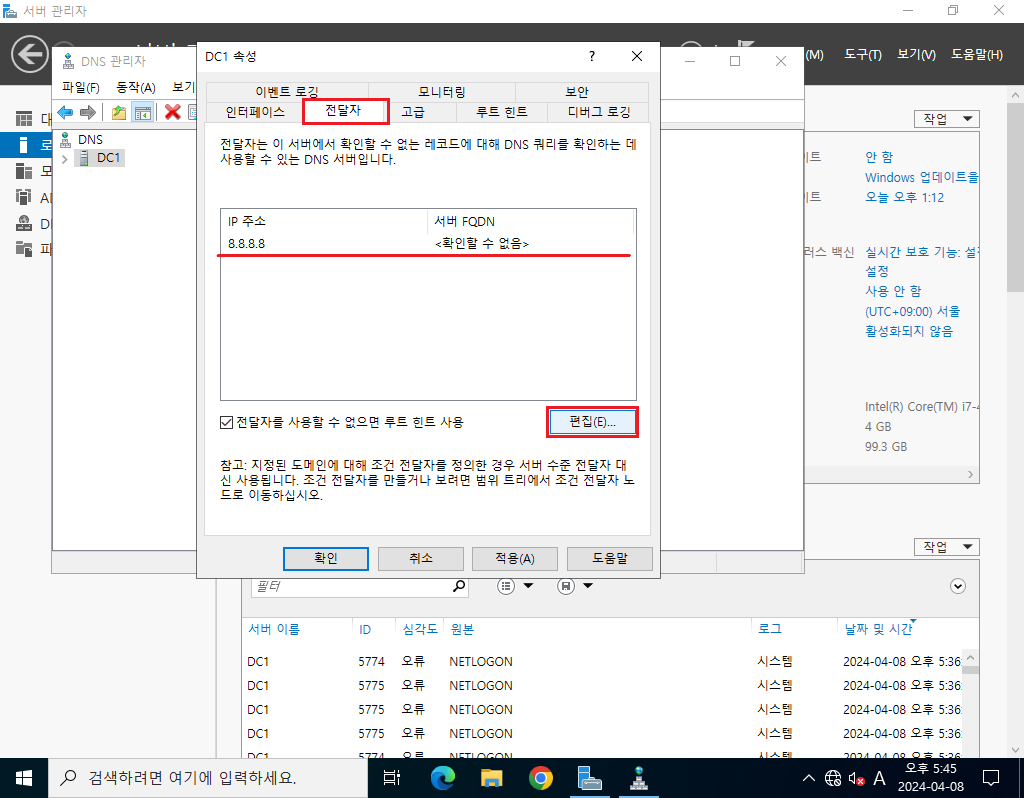The height and width of the screenshot is (798, 1024).
Task: Click the 도움말 button in DC1 properties
Action: click(609, 558)
